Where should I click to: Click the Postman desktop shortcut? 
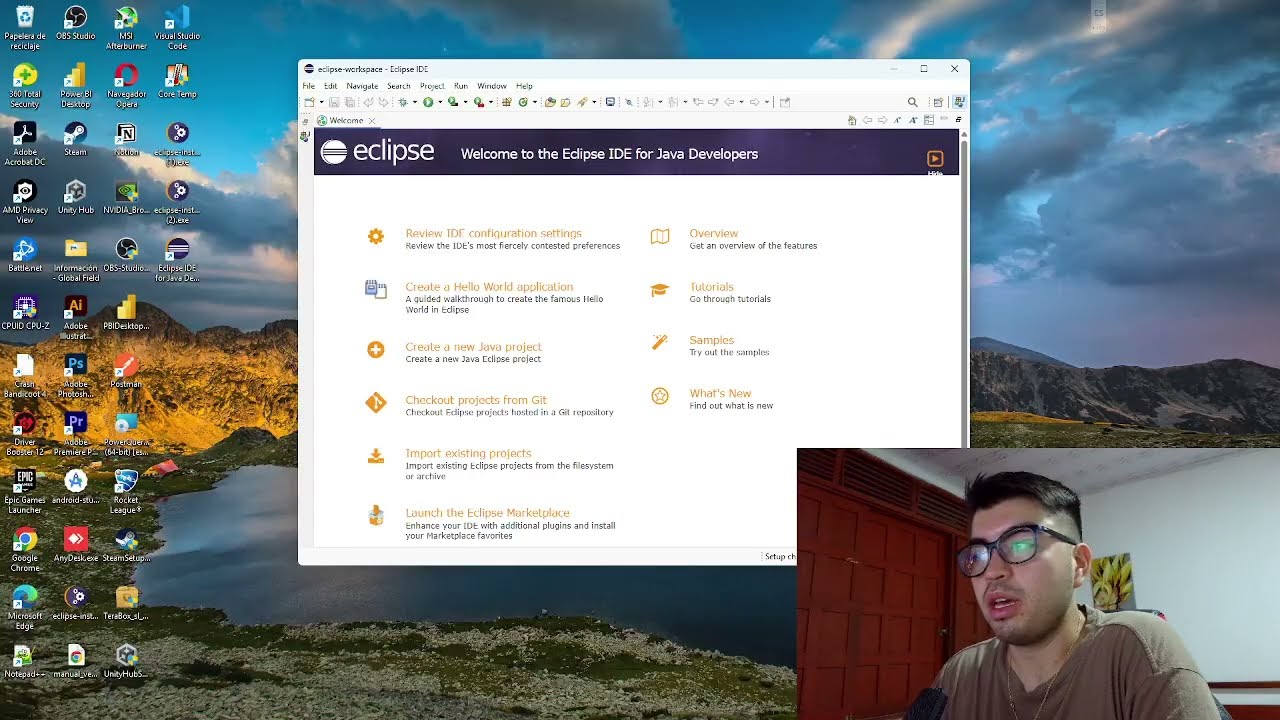pos(126,370)
